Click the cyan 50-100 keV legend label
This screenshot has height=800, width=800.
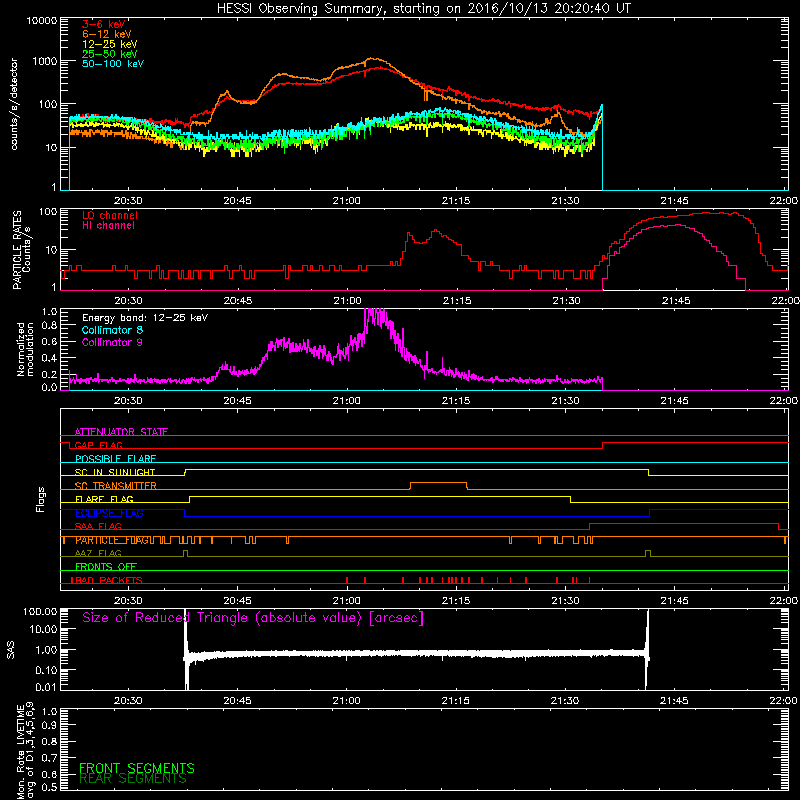(x=113, y=64)
